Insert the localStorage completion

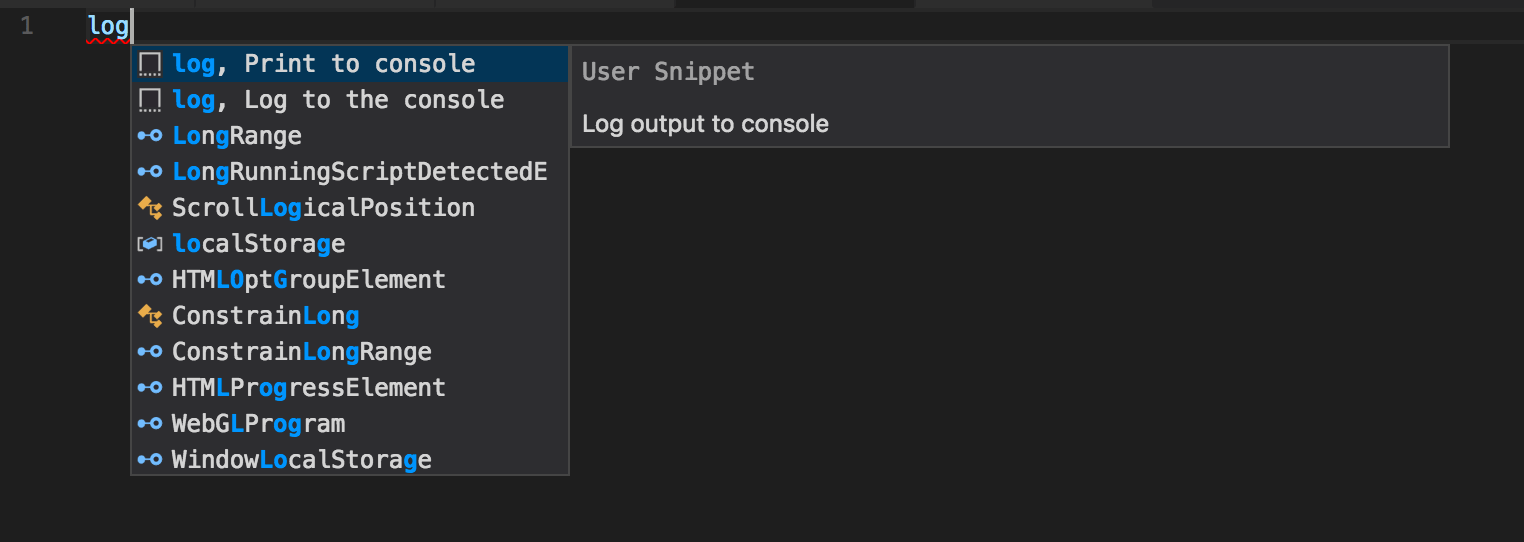(258, 244)
